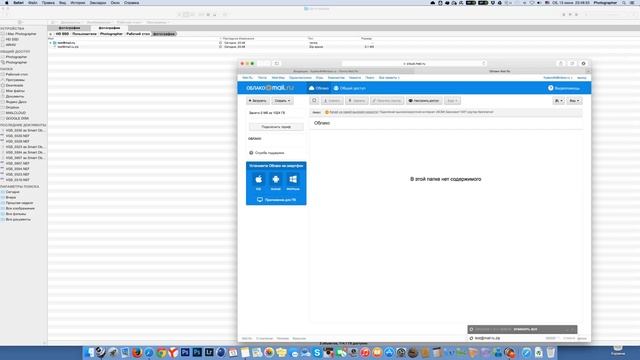Open the sort order dropdown in the Cloud toolbar
Viewport: 640px width, 360px height.
[x=558, y=100]
